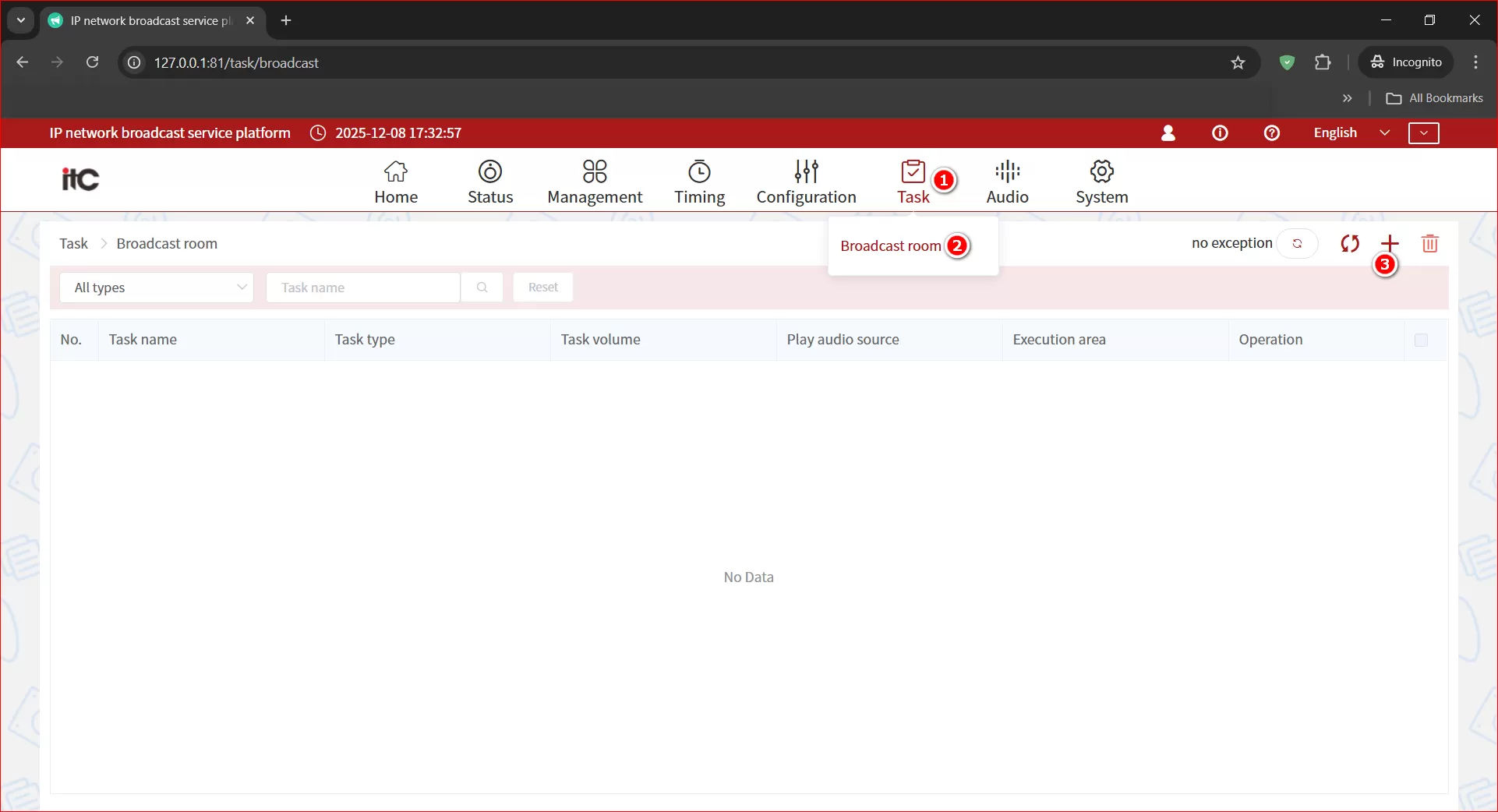1498x812 pixels.
Task: Click the no exception refresh toggle
Action: pos(1297,243)
